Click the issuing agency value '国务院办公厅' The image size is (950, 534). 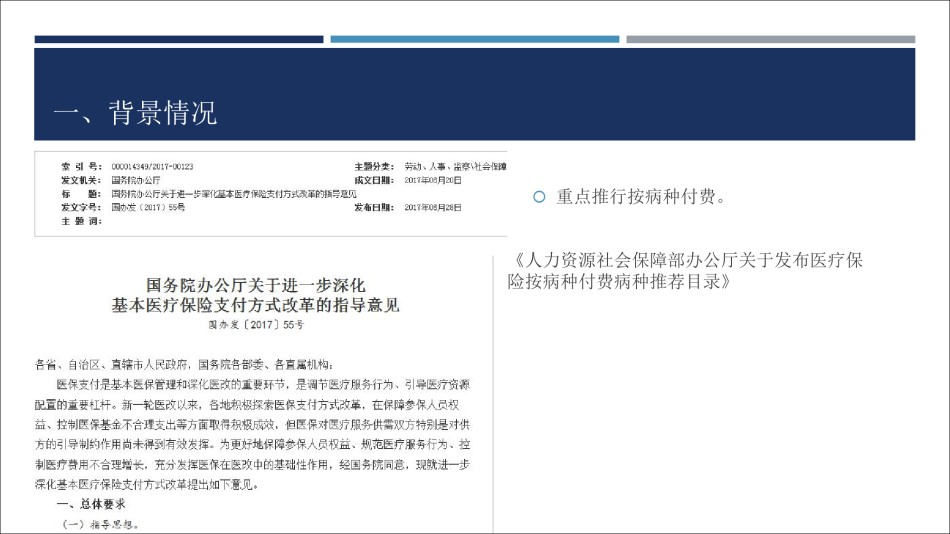(136, 180)
